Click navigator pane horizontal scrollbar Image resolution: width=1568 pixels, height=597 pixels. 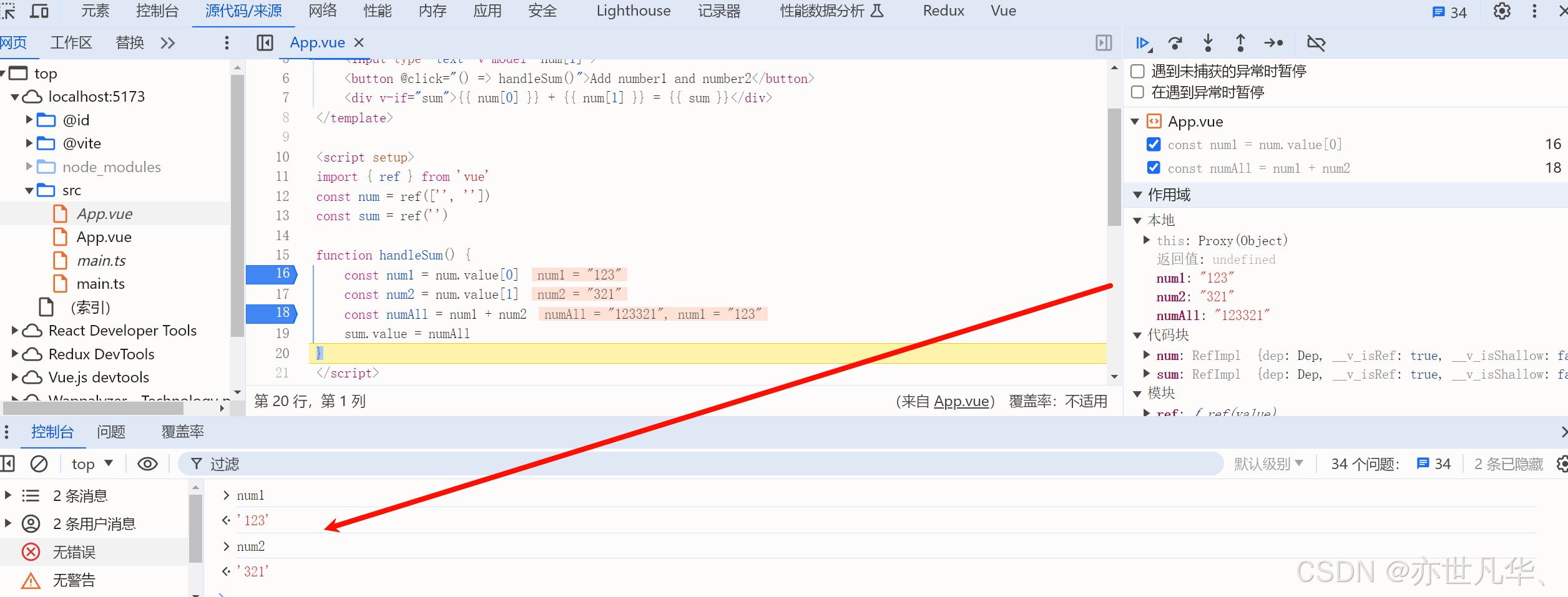[x=94, y=408]
